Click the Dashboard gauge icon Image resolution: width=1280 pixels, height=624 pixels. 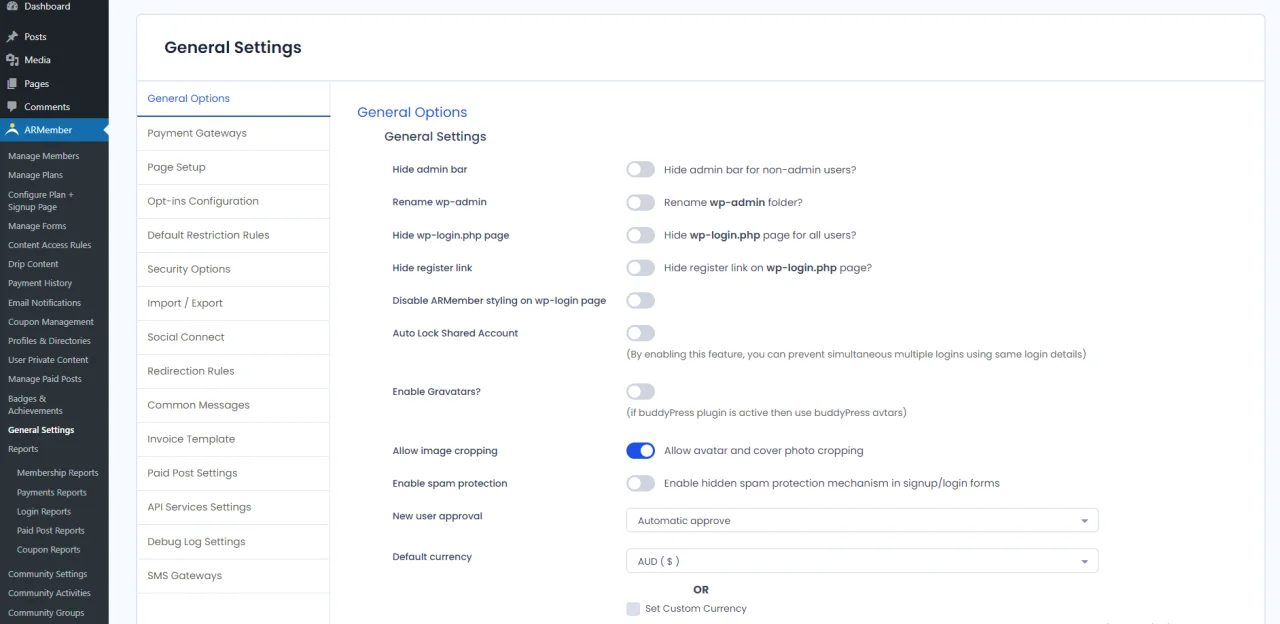tap(12, 6)
